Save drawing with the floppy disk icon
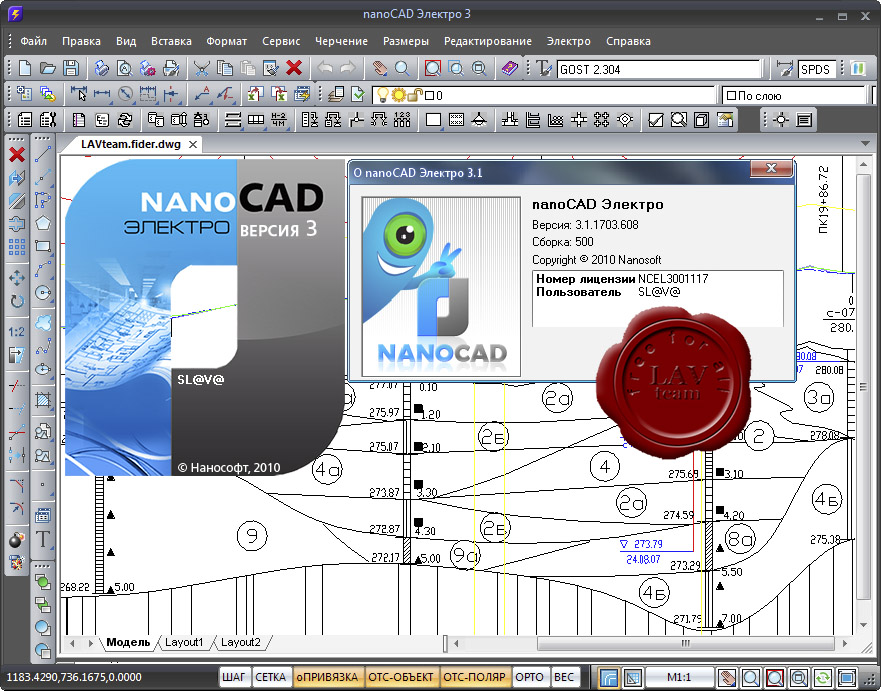This screenshot has height=691, width=881. tap(70, 69)
